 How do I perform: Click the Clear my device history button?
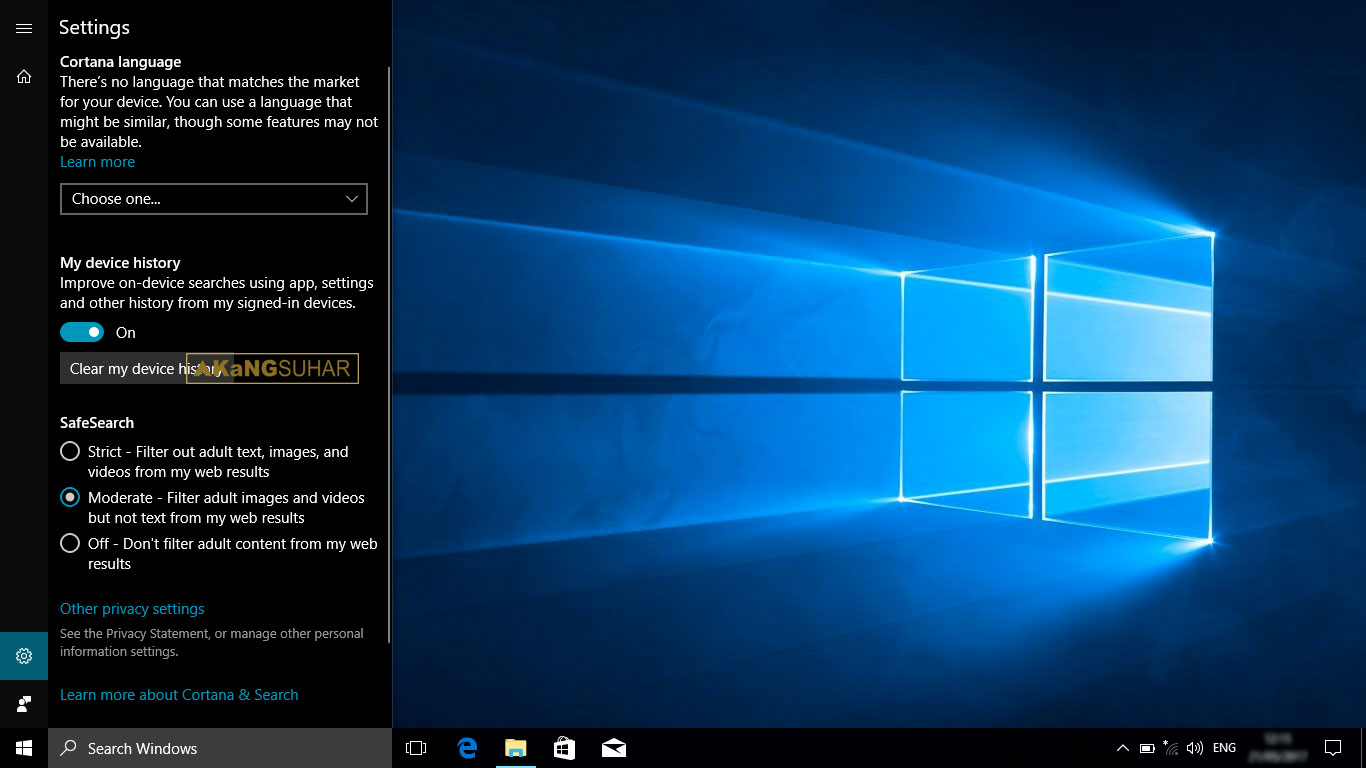click(146, 369)
